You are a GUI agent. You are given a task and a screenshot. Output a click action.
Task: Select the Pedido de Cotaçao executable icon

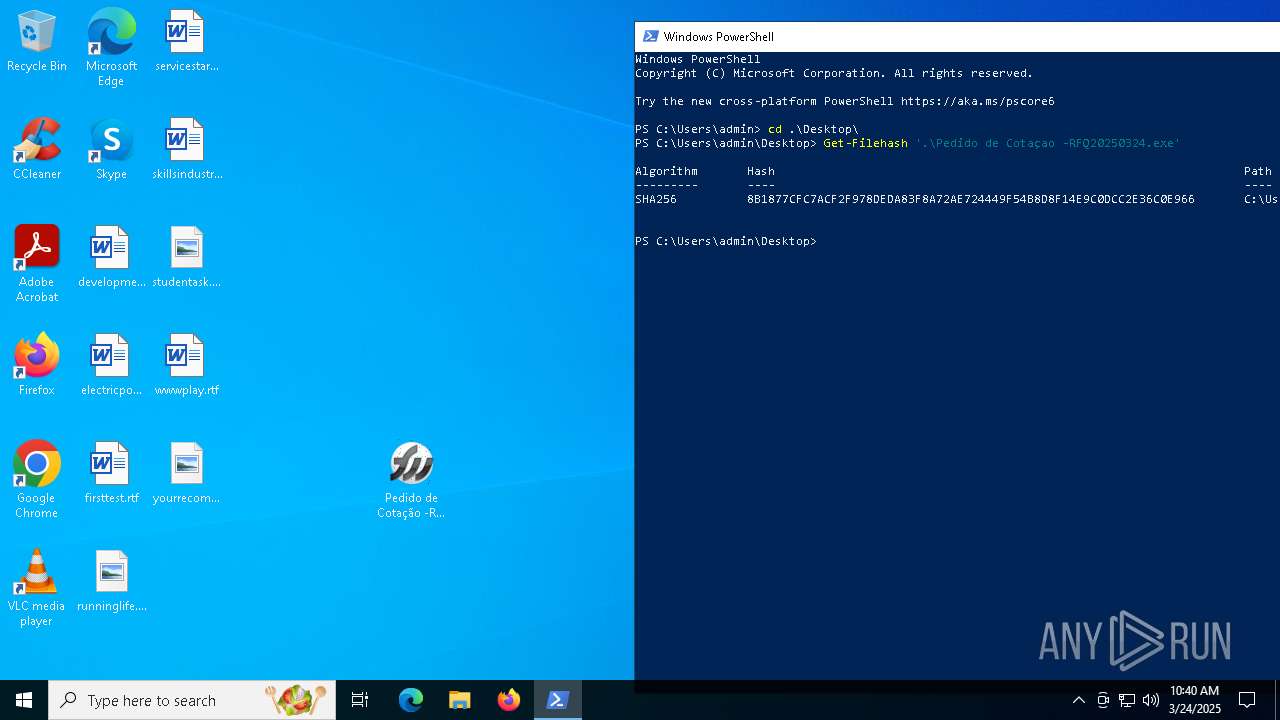pyautogui.click(x=411, y=481)
